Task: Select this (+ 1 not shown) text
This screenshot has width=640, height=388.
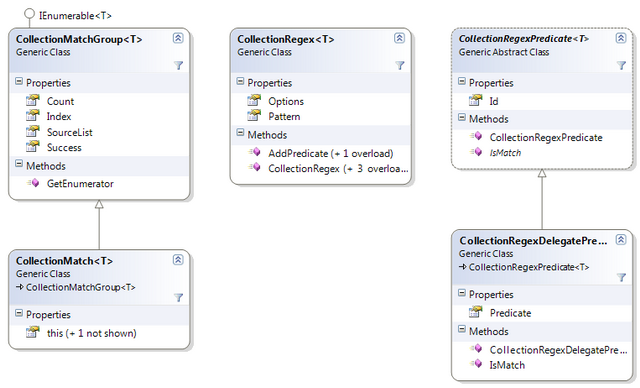Action: coord(92,333)
